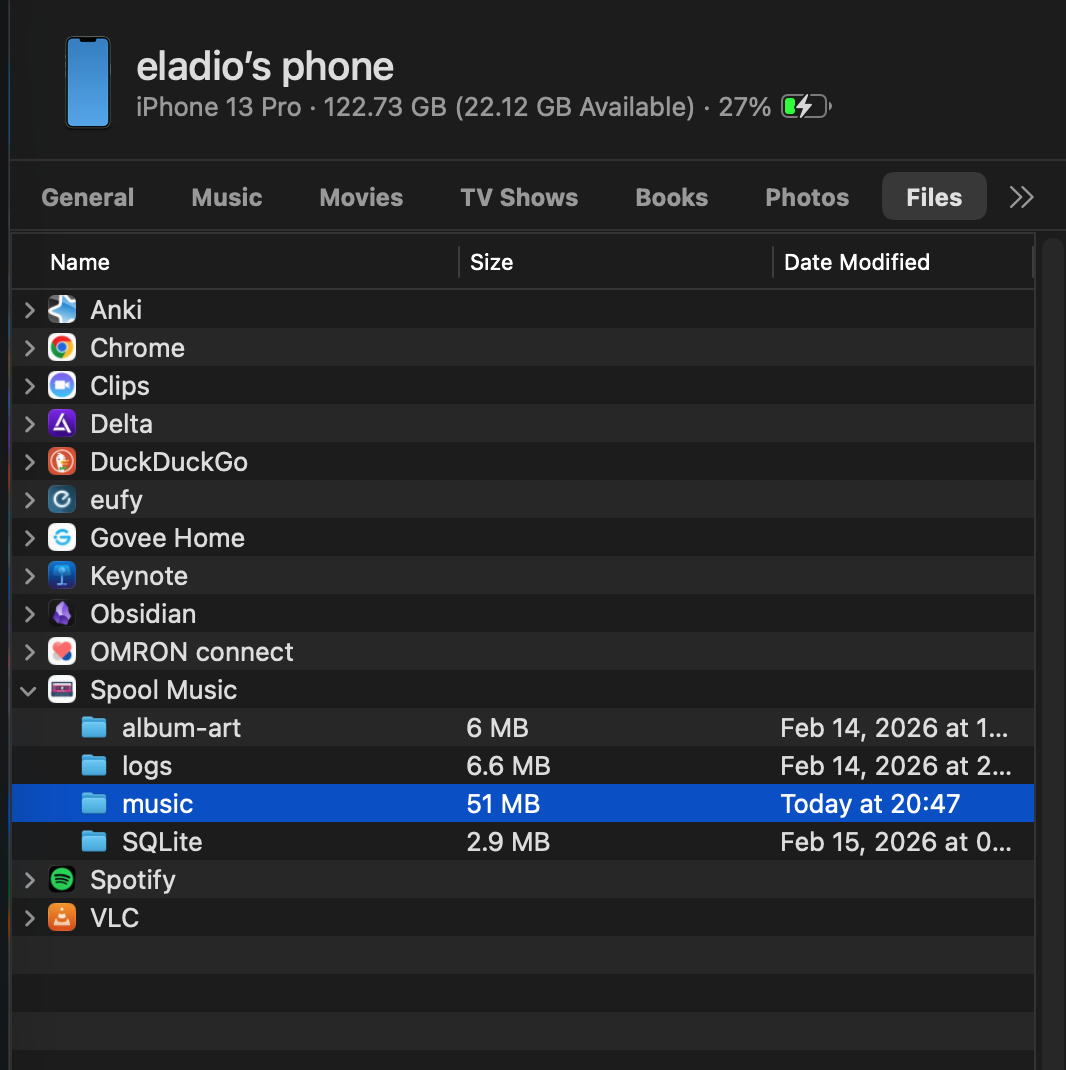
Task: Click the Chrome app icon
Action: click(x=62, y=348)
